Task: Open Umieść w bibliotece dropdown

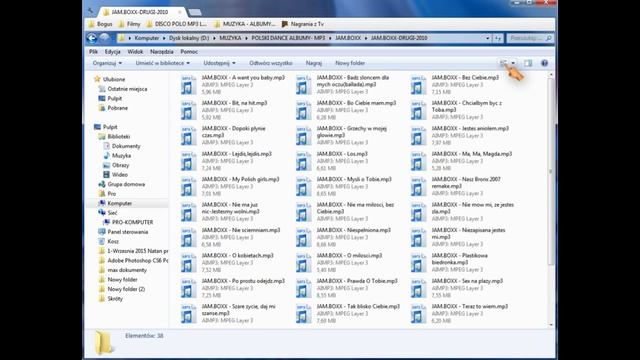Action: click(163, 63)
